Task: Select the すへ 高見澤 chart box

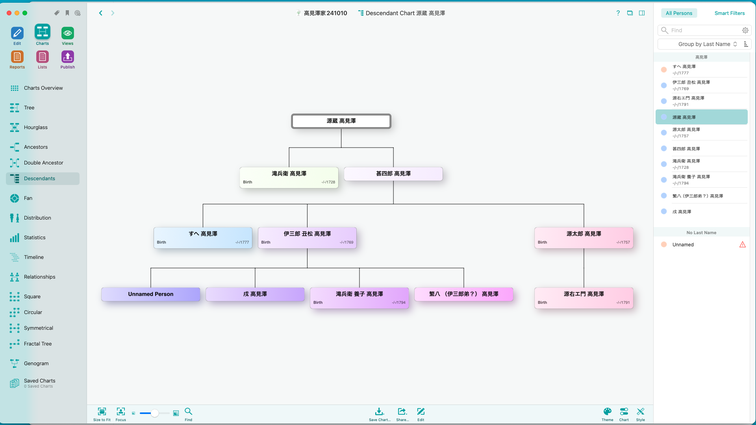Action: pos(203,238)
